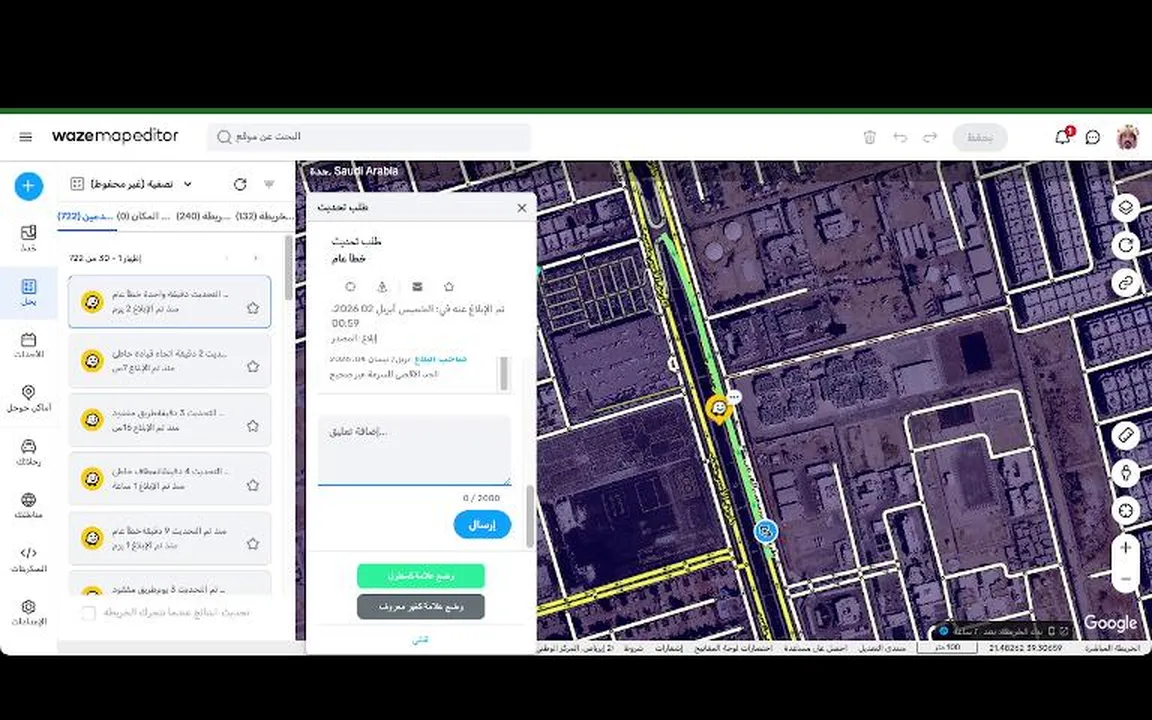Refresh the issues list

[240, 184]
